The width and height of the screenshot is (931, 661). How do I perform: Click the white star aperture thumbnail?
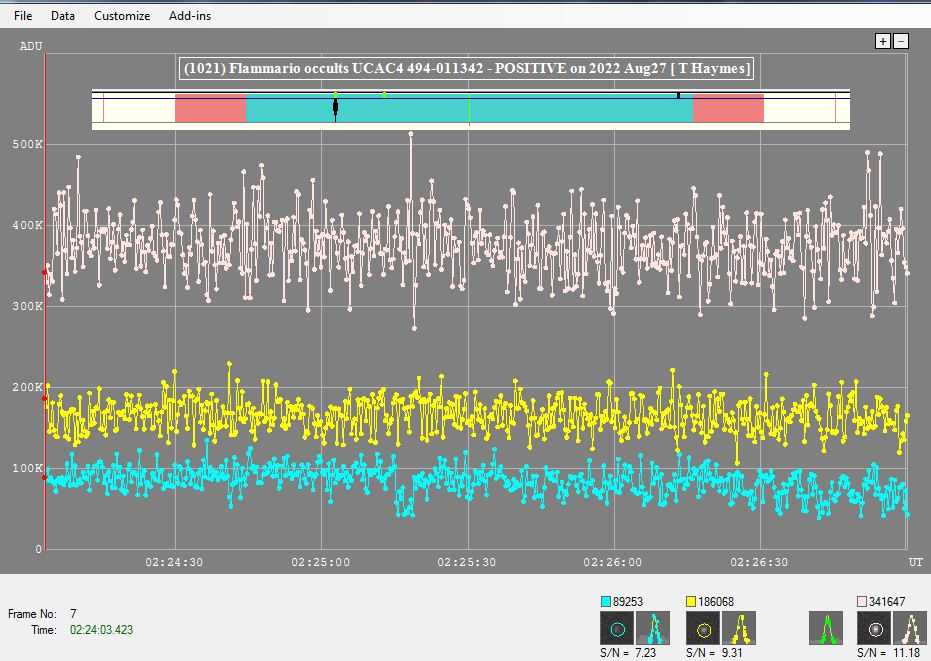(874, 628)
